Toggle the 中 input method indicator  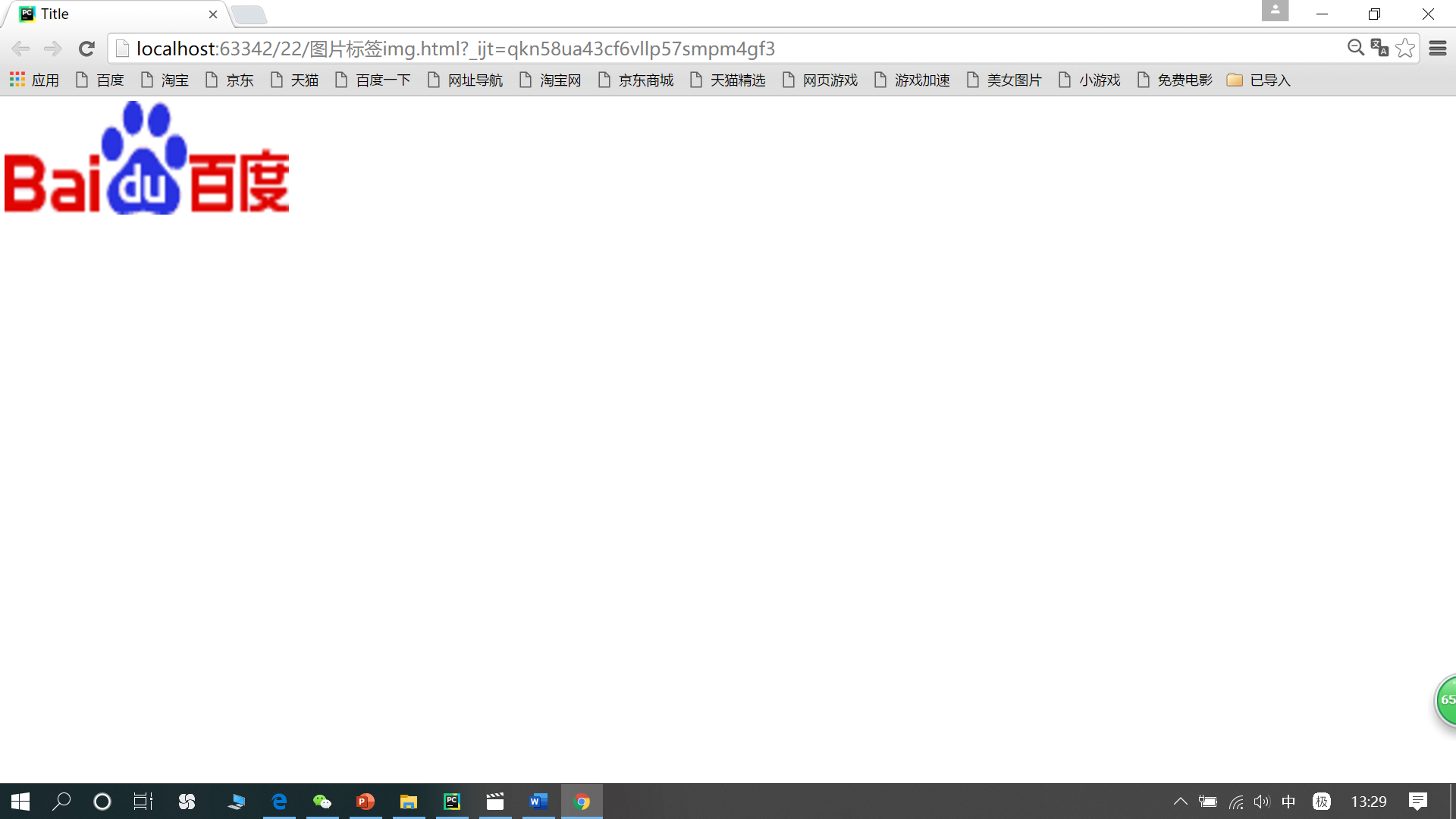1288,802
